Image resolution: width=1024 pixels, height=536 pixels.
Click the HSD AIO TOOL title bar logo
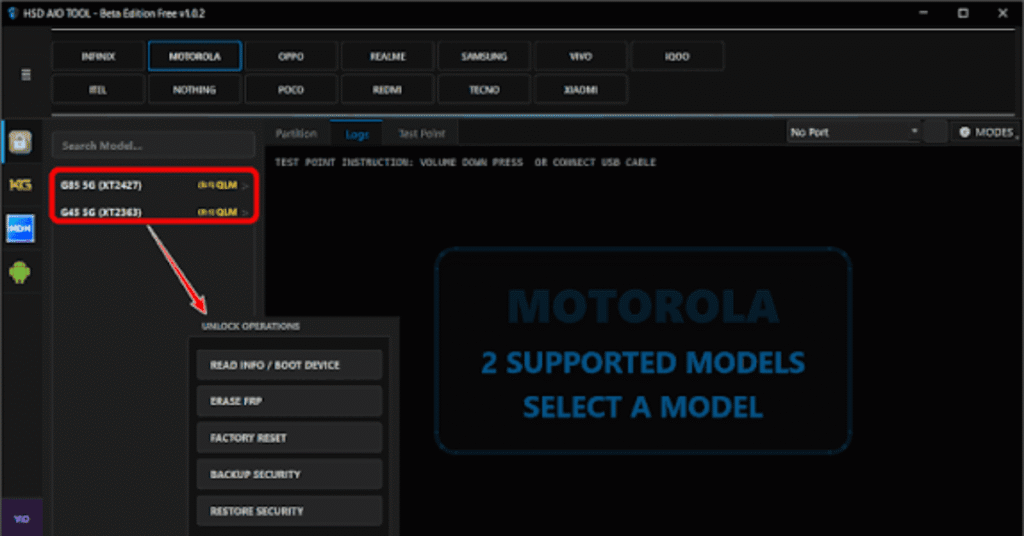pos(12,13)
